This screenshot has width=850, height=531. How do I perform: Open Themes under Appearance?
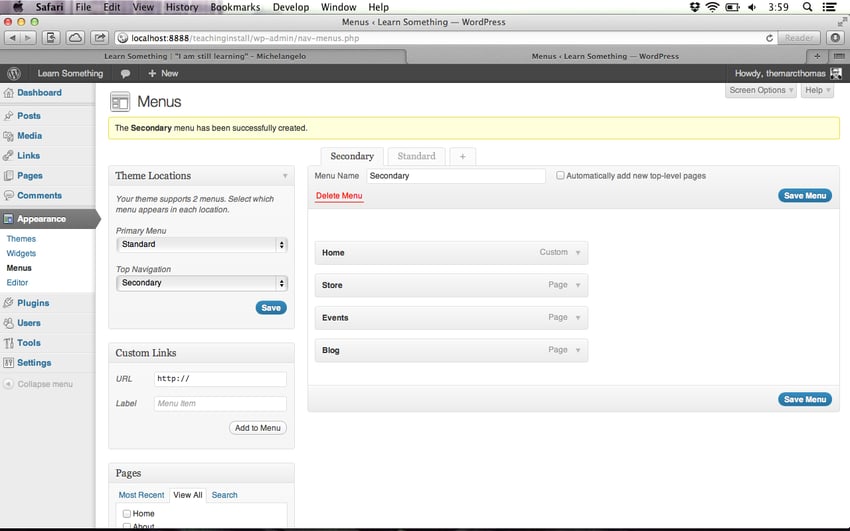pyautogui.click(x=21, y=239)
